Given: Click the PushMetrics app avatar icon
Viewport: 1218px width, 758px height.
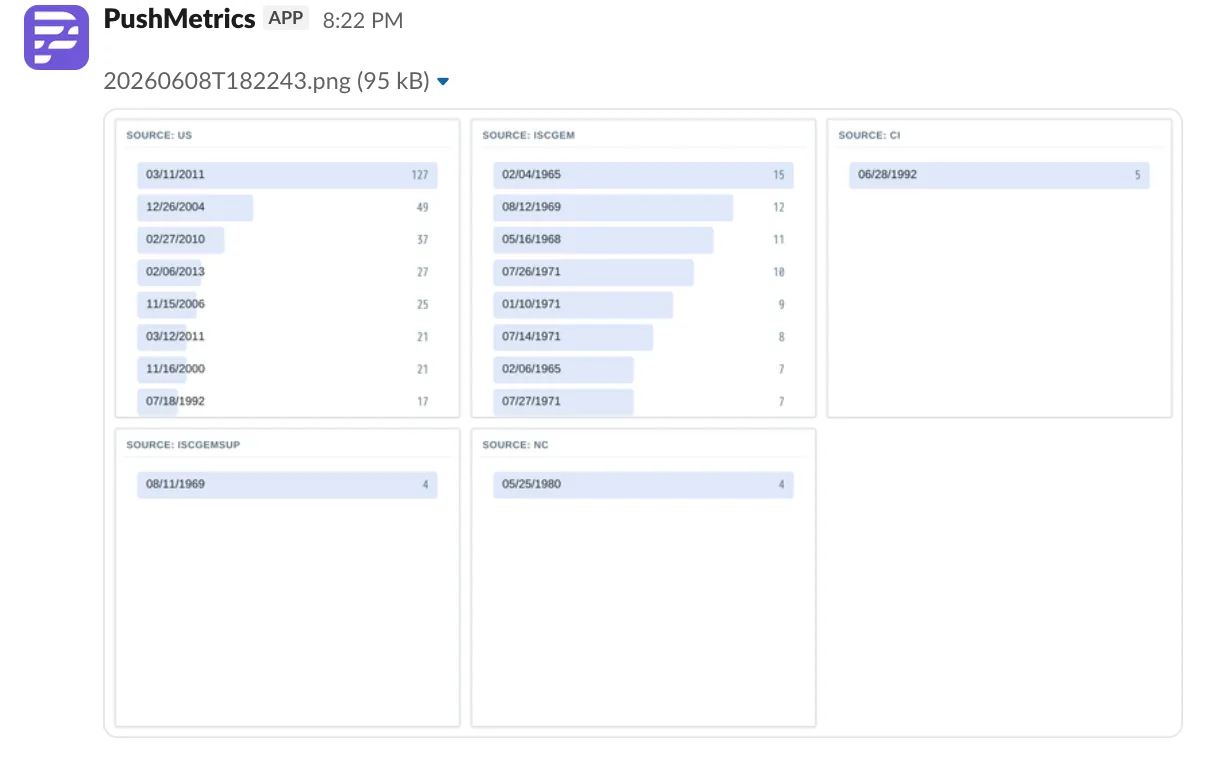Looking at the screenshot, I should click(56, 37).
